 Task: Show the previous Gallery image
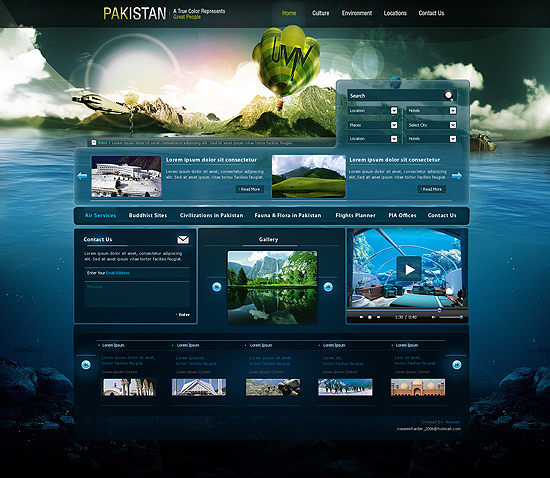pos(217,287)
